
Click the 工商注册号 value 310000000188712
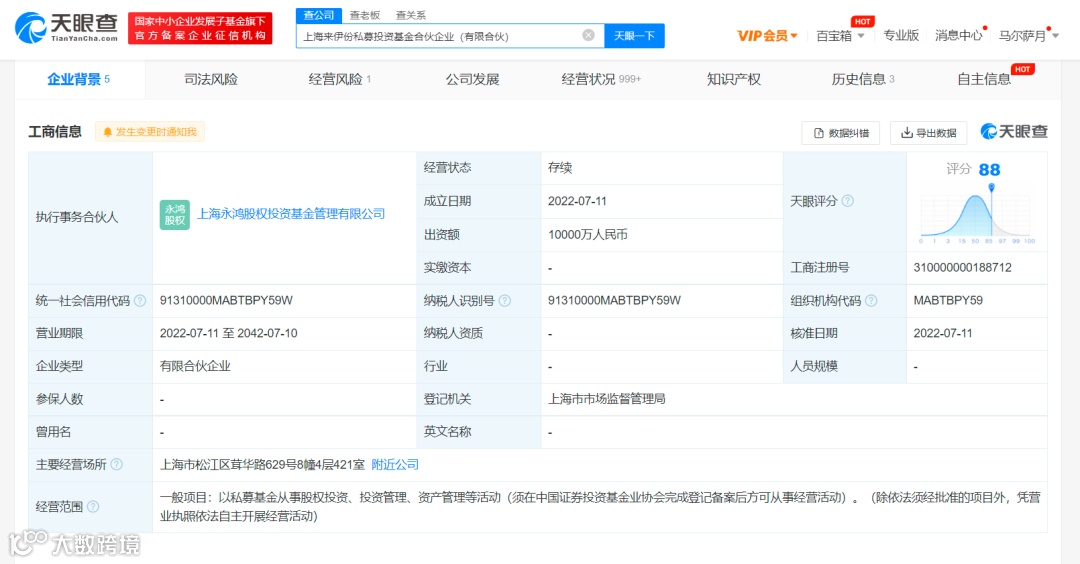962,267
